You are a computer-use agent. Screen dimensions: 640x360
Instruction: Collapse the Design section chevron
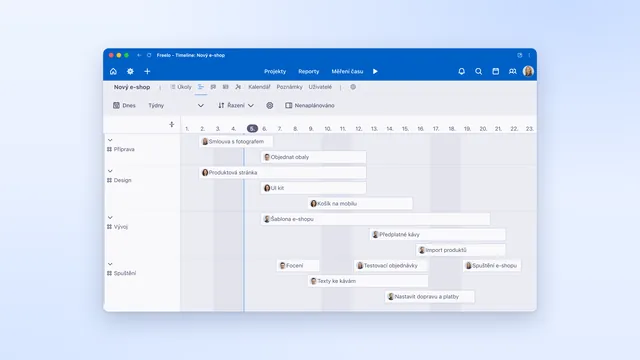click(110, 171)
